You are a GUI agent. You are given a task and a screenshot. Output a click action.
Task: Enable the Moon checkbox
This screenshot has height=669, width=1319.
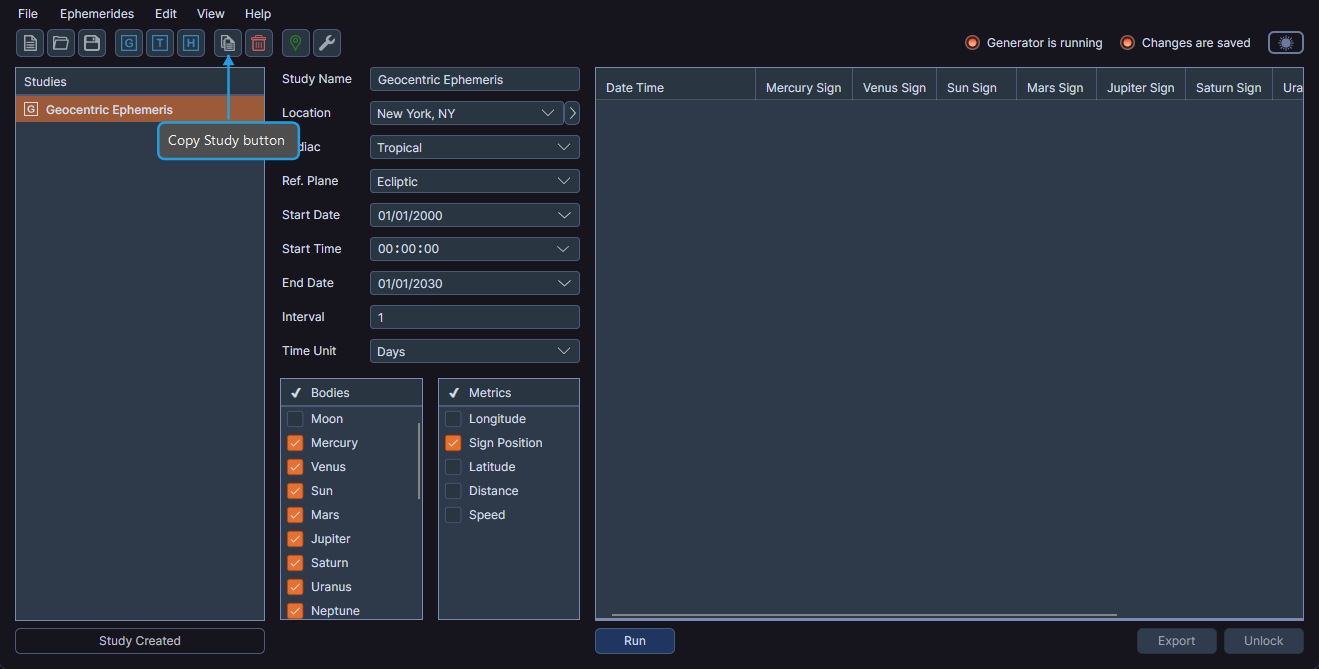pos(295,418)
